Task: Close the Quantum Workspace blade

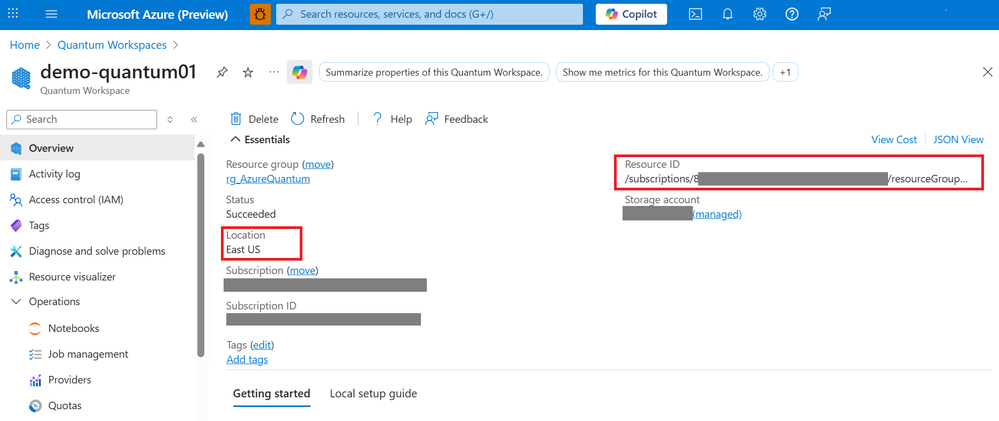Action: point(988,72)
